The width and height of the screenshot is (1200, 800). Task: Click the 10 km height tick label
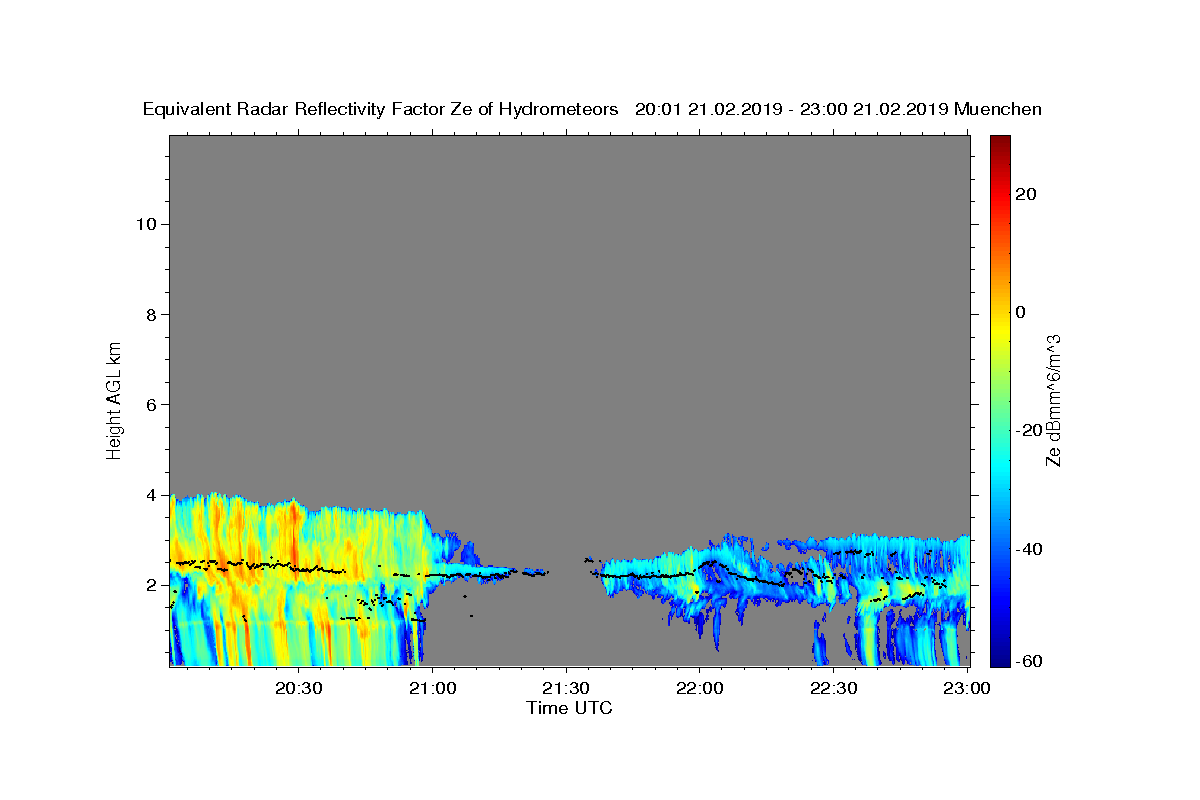(146, 224)
